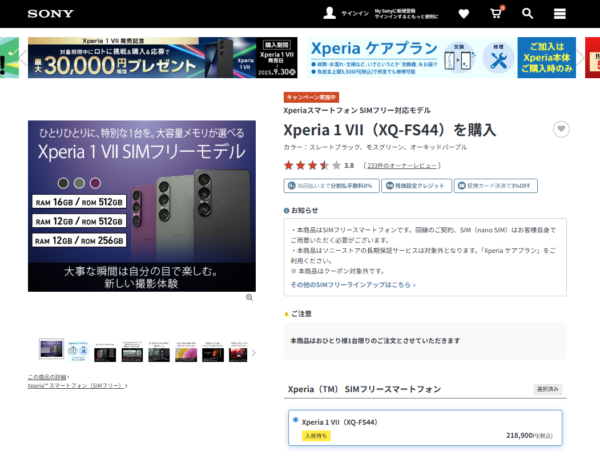Open the 30,000円プレゼント campaign banner
Viewport: 600px width, 463px height.
pos(163,57)
